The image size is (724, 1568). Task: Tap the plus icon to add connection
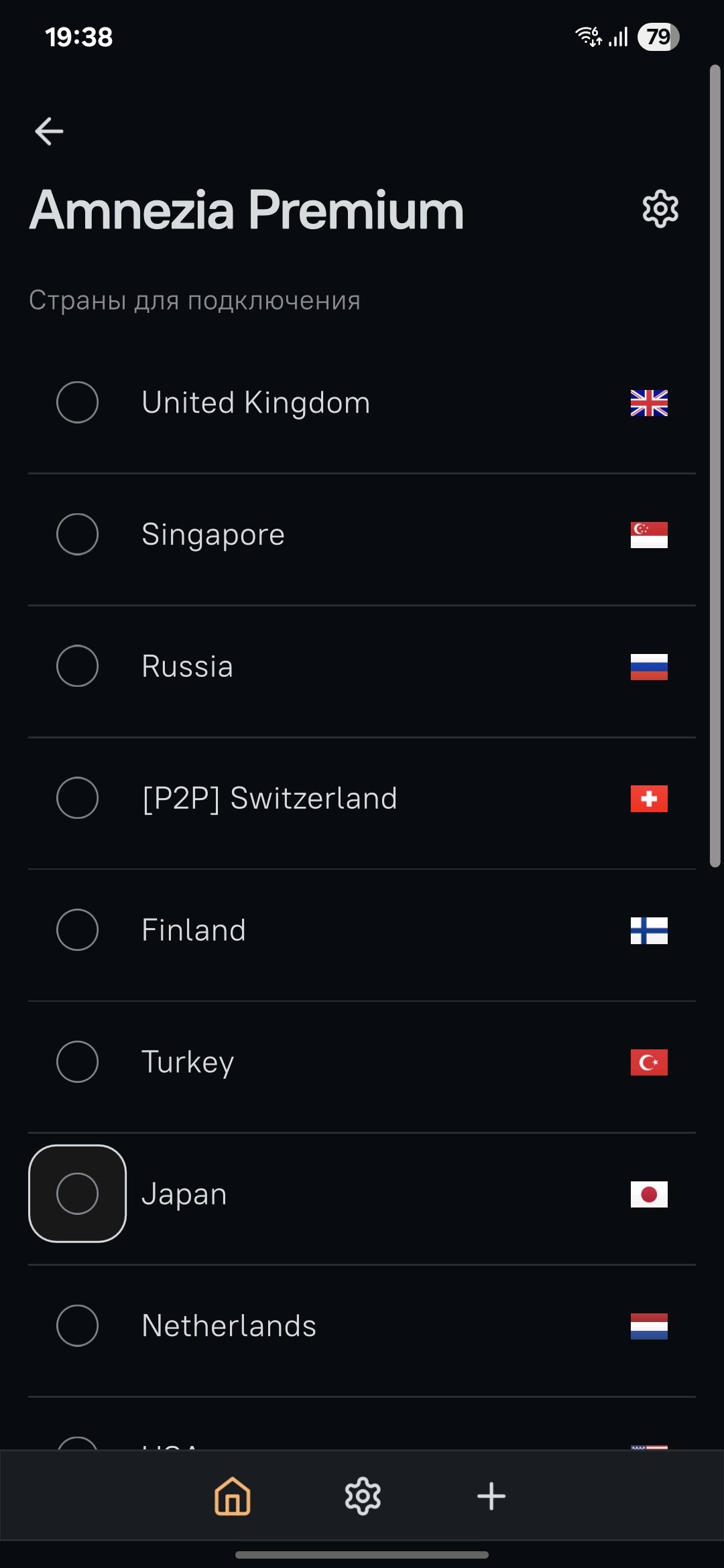coord(491,1496)
